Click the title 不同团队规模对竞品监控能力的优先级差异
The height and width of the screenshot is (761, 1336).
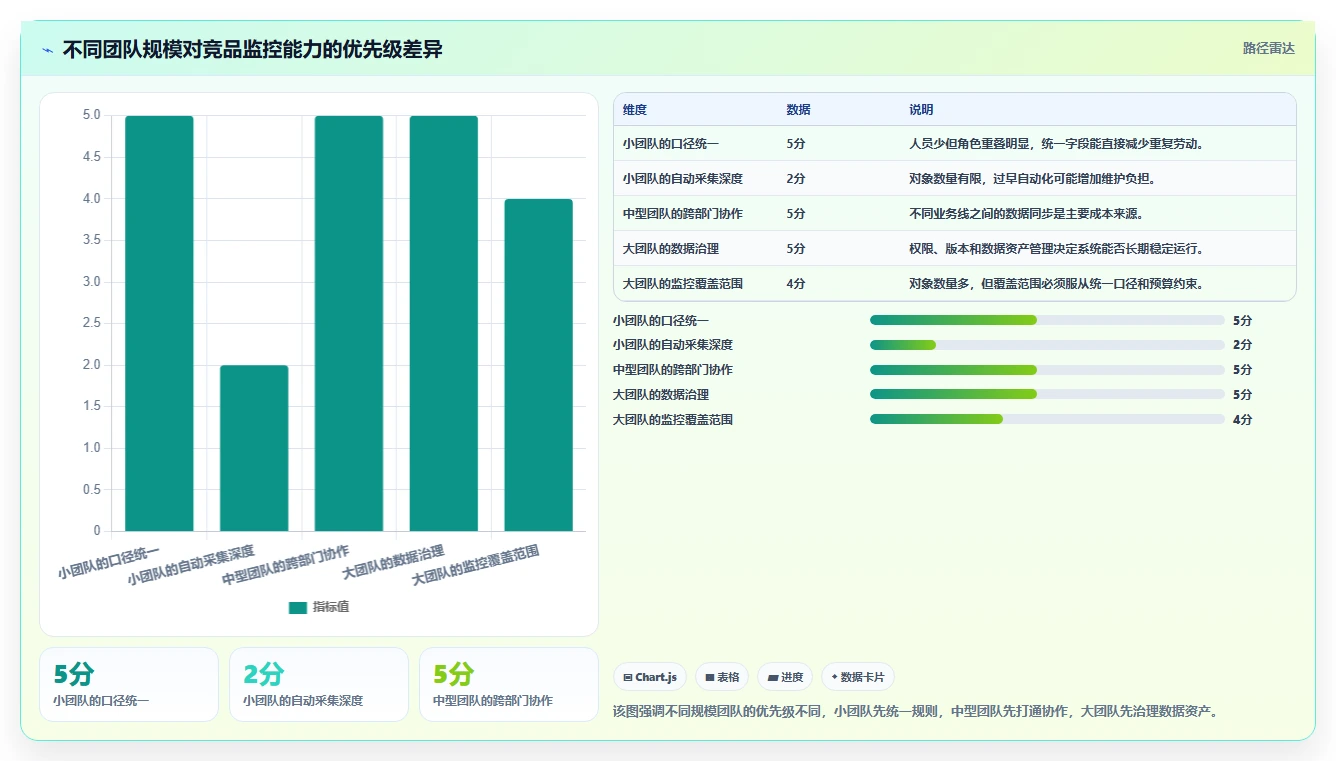tap(252, 50)
